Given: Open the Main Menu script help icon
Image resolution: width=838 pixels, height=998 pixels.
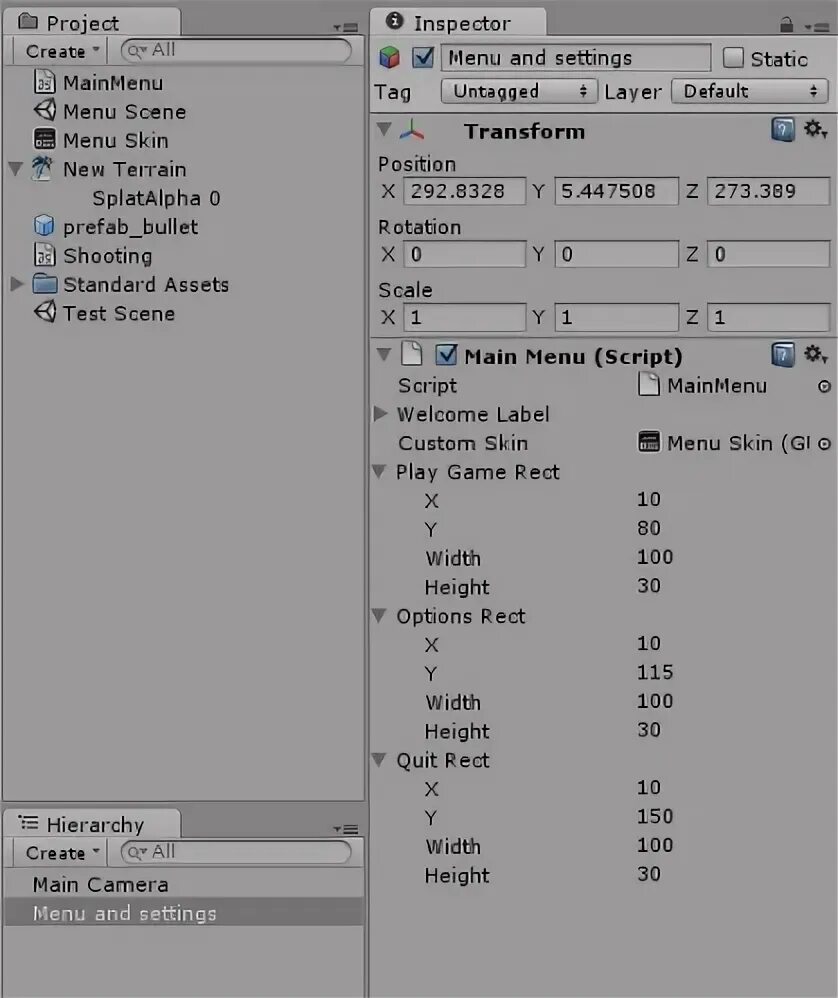Looking at the screenshot, I should [783, 355].
